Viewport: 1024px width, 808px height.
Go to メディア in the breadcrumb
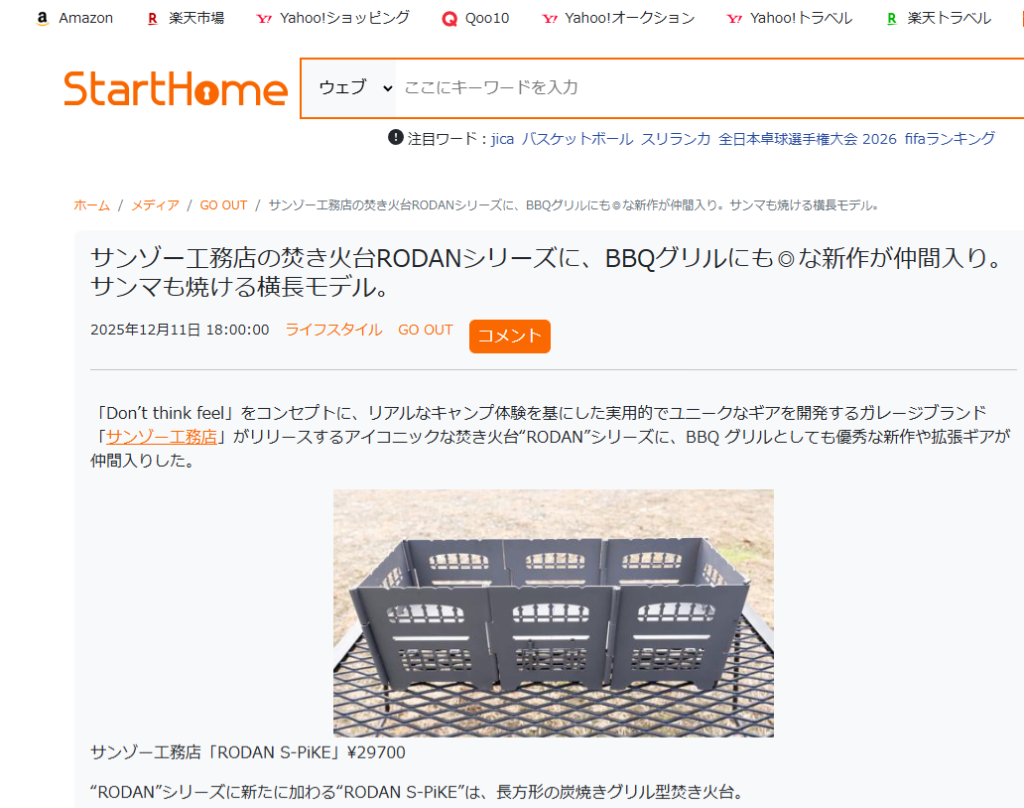(x=155, y=205)
